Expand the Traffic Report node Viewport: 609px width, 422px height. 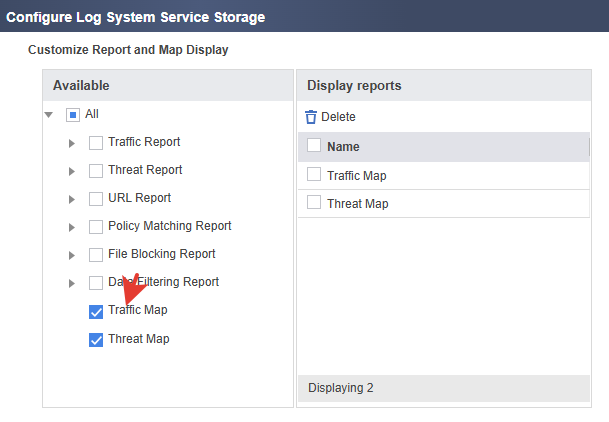pos(72,144)
